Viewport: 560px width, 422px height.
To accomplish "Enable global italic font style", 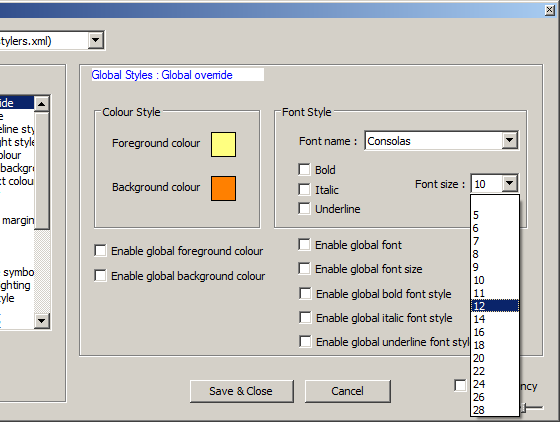I will coord(305,317).
